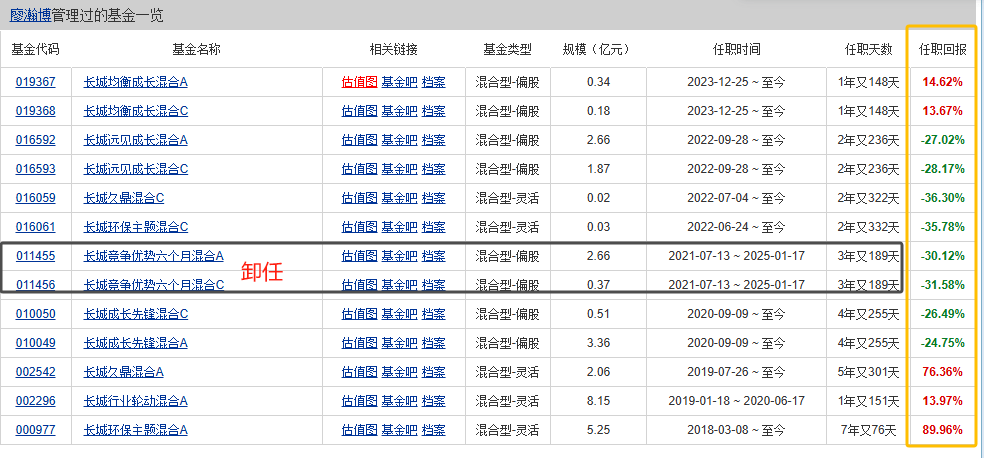984x458 pixels.
Task: Select scale value 3.36
Action: tap(599, 343)
